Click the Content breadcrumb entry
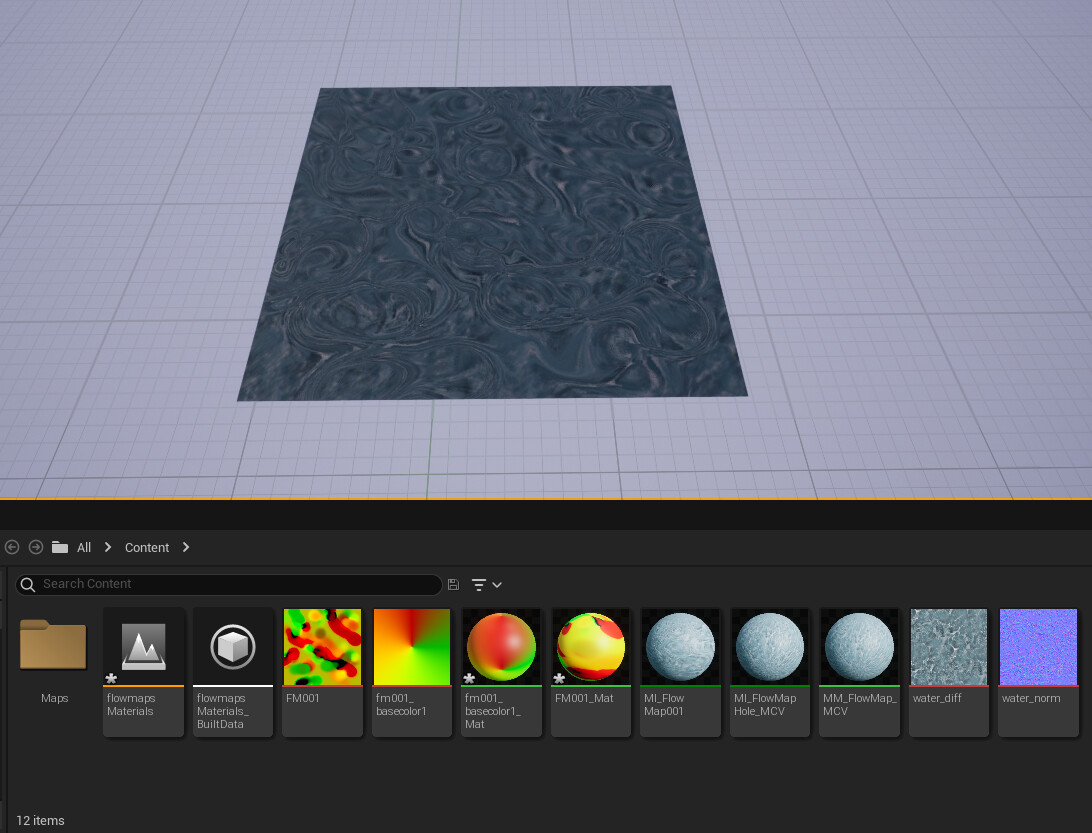This screenshot has height=833, width=1092. coord(147,547)
